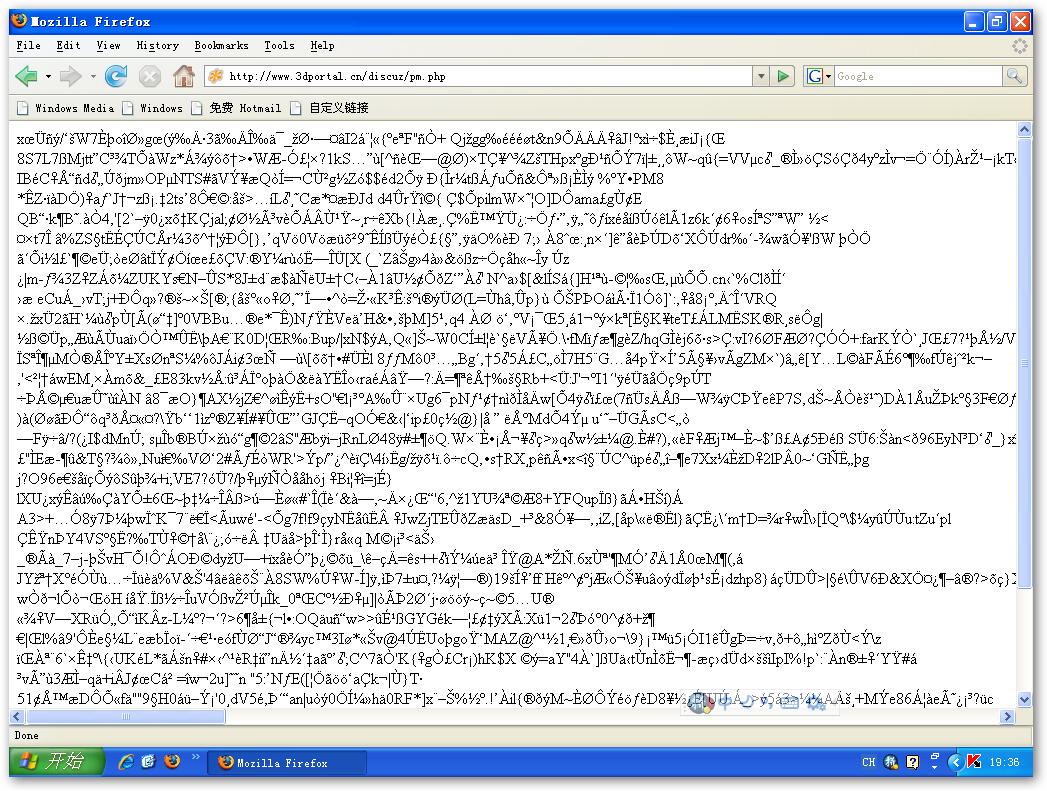Expand the quick launch overflow chevron
Screen dimensions: 1047x791
(196, 757)
